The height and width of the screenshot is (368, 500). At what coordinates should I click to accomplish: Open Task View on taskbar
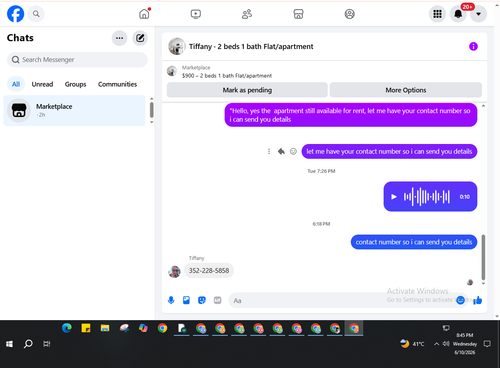pyautogui.click(x=47, y=344)
